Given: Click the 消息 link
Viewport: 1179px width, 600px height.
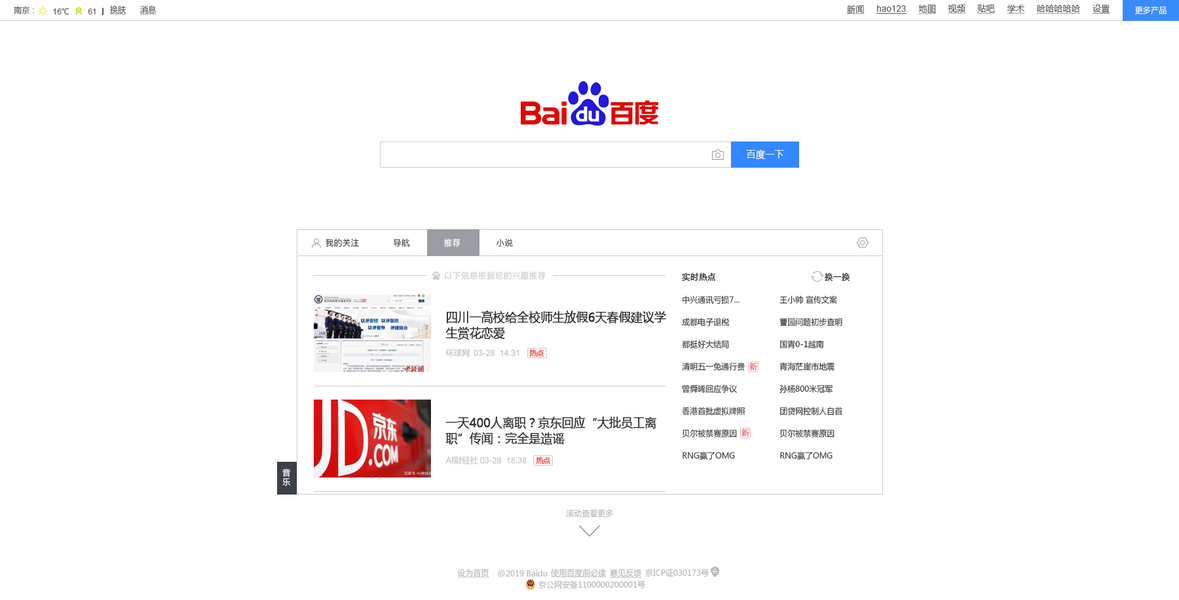Looking at the screenshot, I should point(148,11).
